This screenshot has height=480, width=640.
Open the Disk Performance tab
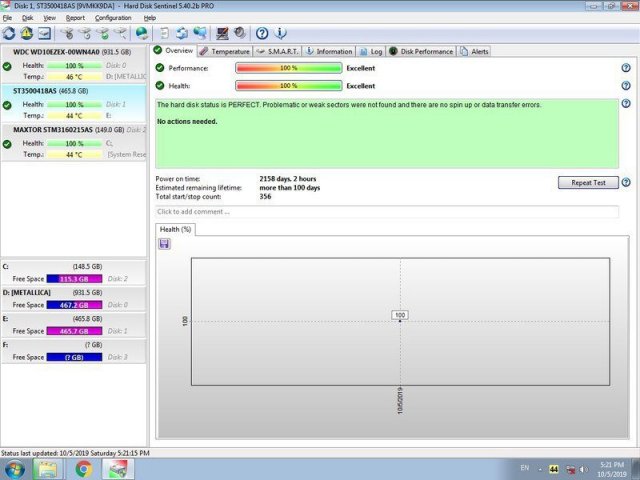pos(421,51)
